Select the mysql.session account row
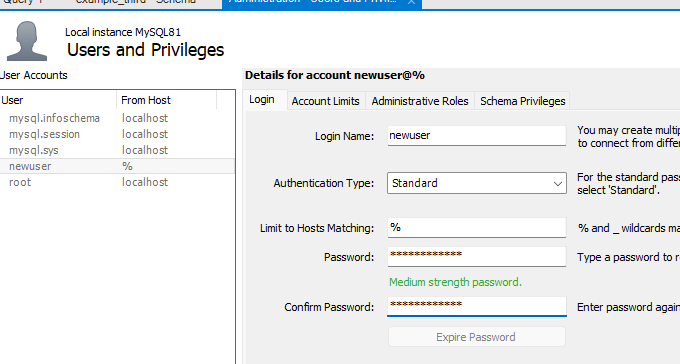 click(x=118, y=134)
